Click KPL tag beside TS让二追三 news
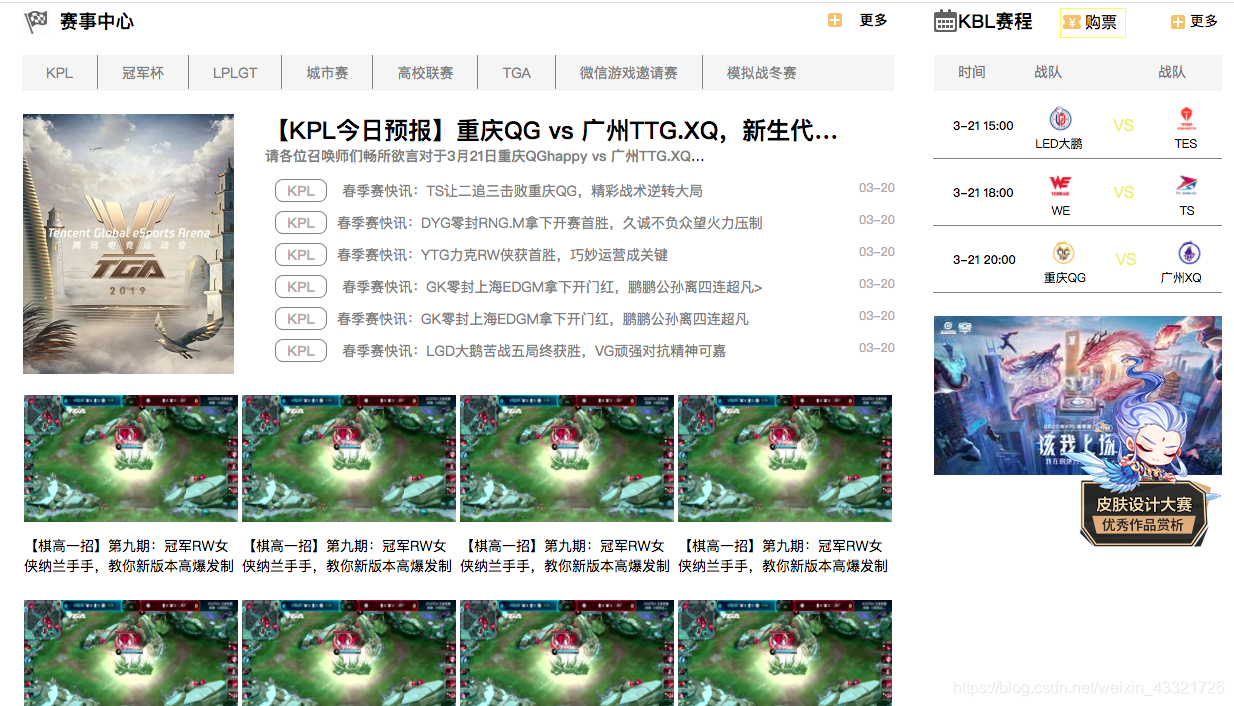Image resolution: width=1234 pixels, height=706 pixels. pyautogui.click(x=301, y=190)
